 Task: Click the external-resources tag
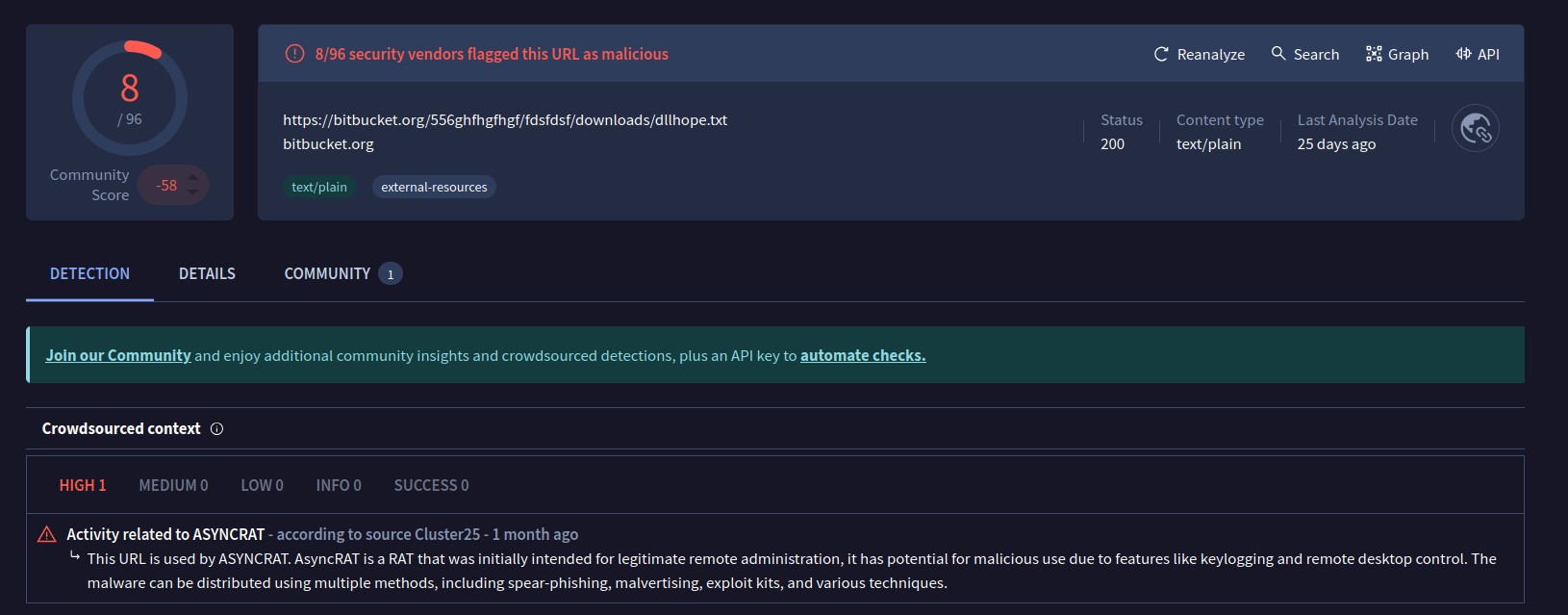tap(434, 188)
